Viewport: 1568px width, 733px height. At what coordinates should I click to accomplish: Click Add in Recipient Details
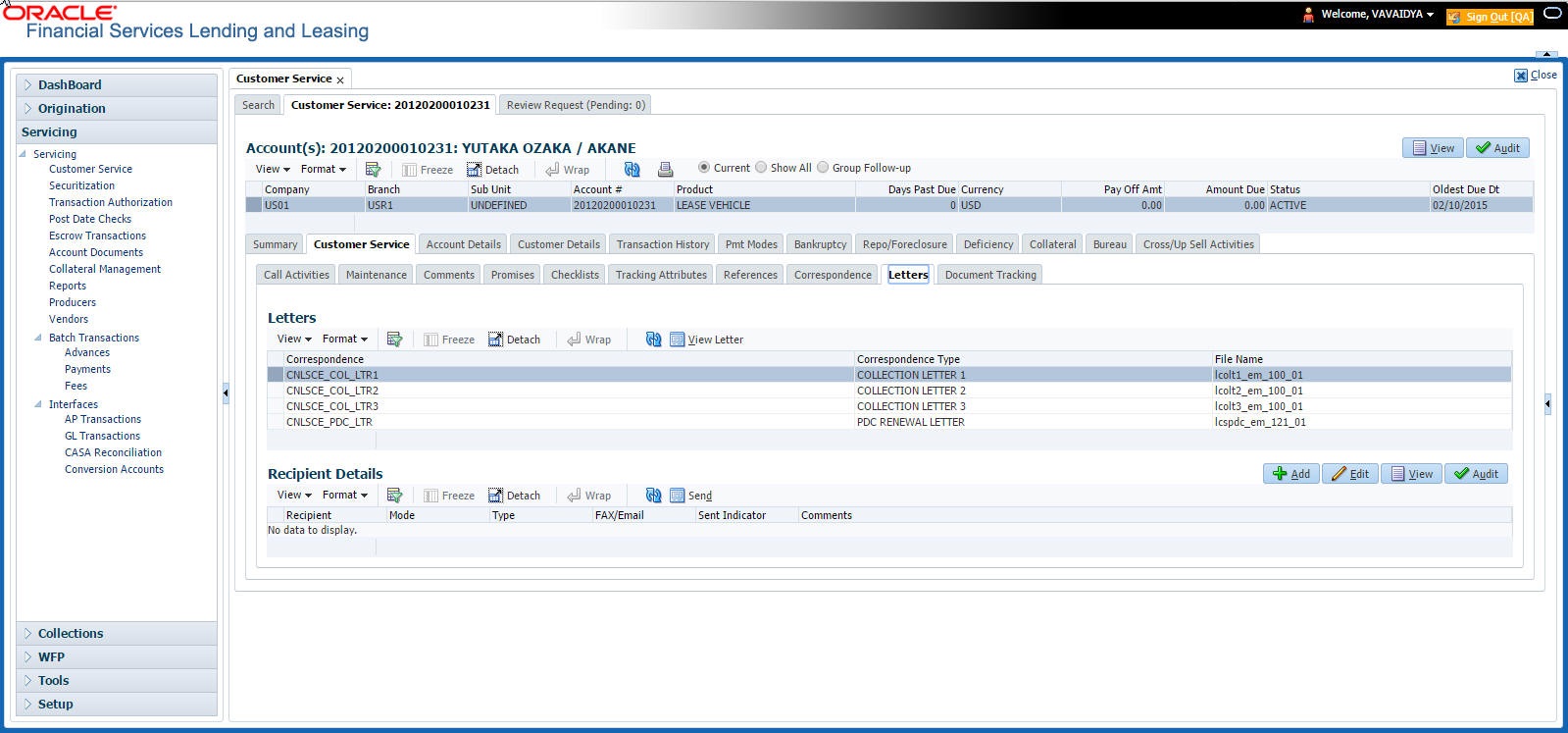[x=1290, y=474]
